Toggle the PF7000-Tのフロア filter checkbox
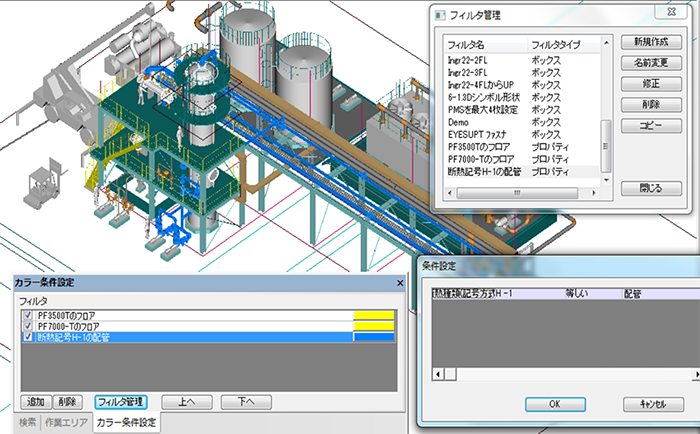 pyautogui.click(x=27, y=326)
